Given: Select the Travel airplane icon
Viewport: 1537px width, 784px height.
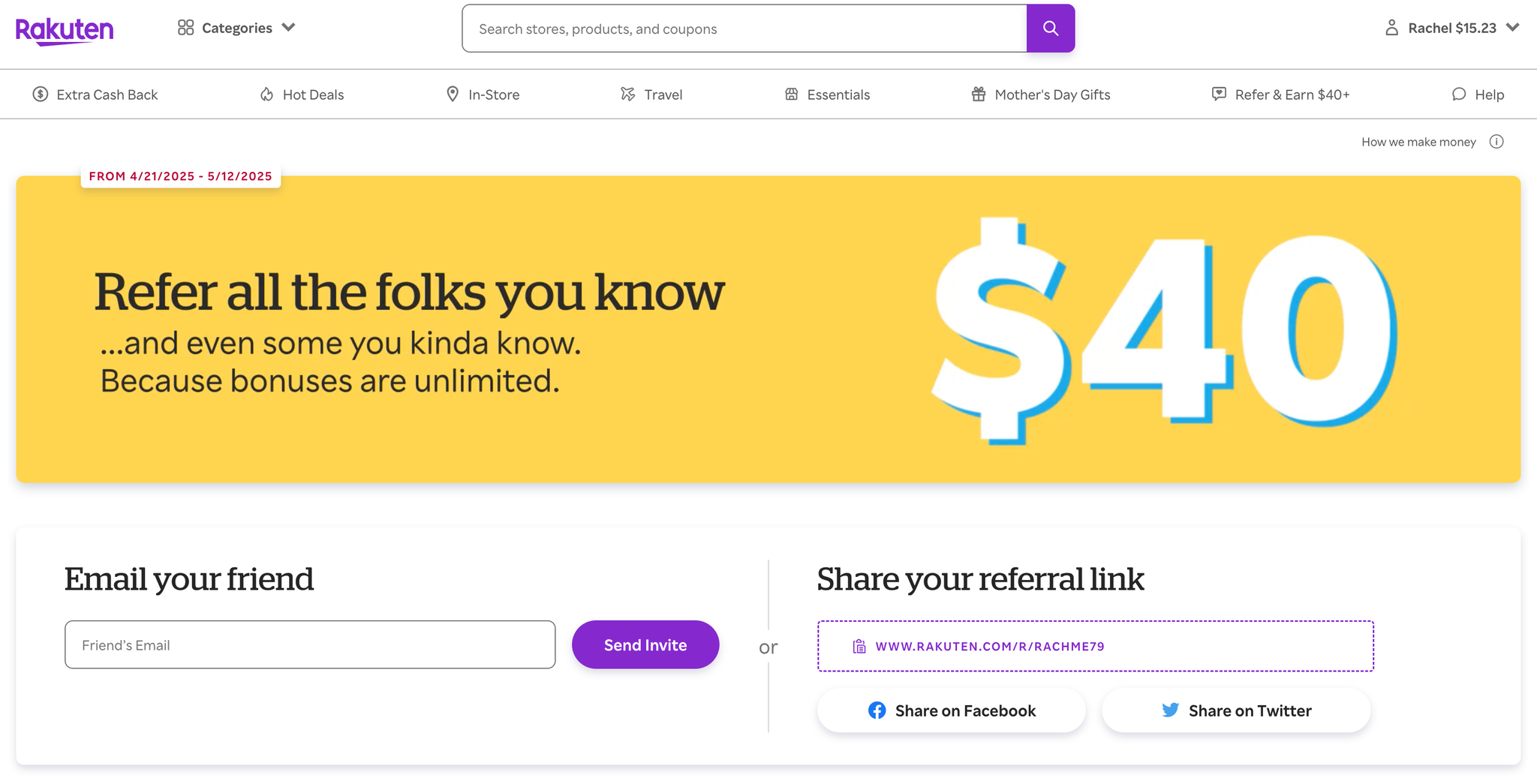Looking at the screenshot, I should click(x=627, y=95).
